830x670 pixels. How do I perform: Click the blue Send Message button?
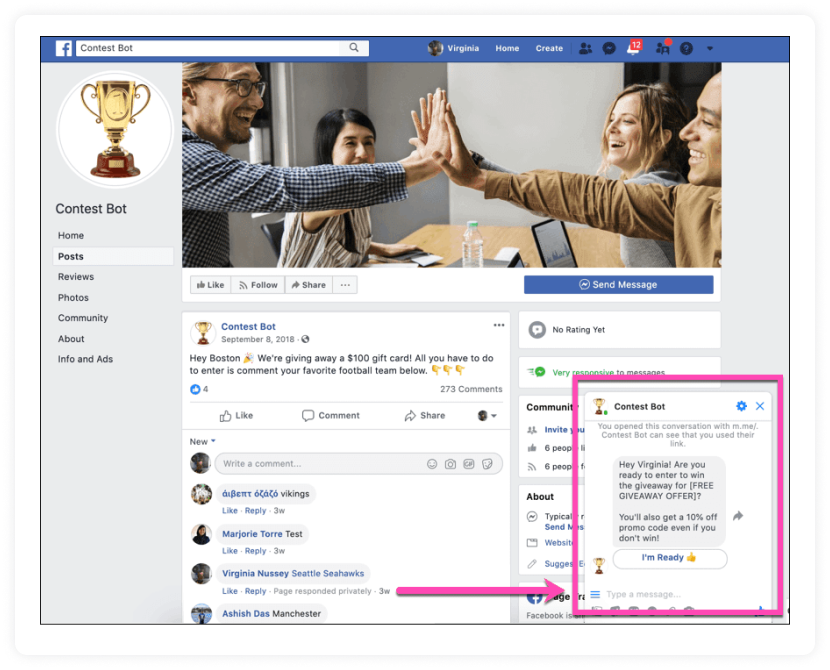point(618,284)
